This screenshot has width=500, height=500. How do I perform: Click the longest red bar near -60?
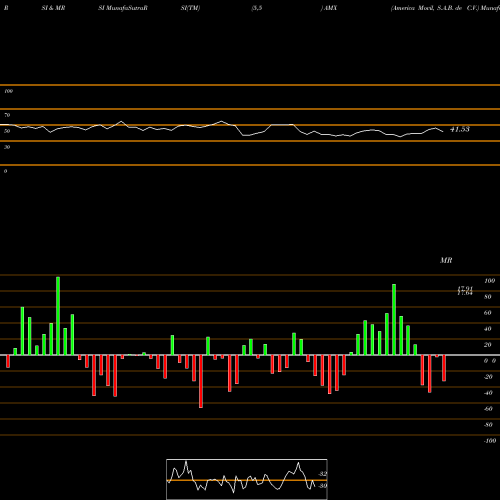201,381
